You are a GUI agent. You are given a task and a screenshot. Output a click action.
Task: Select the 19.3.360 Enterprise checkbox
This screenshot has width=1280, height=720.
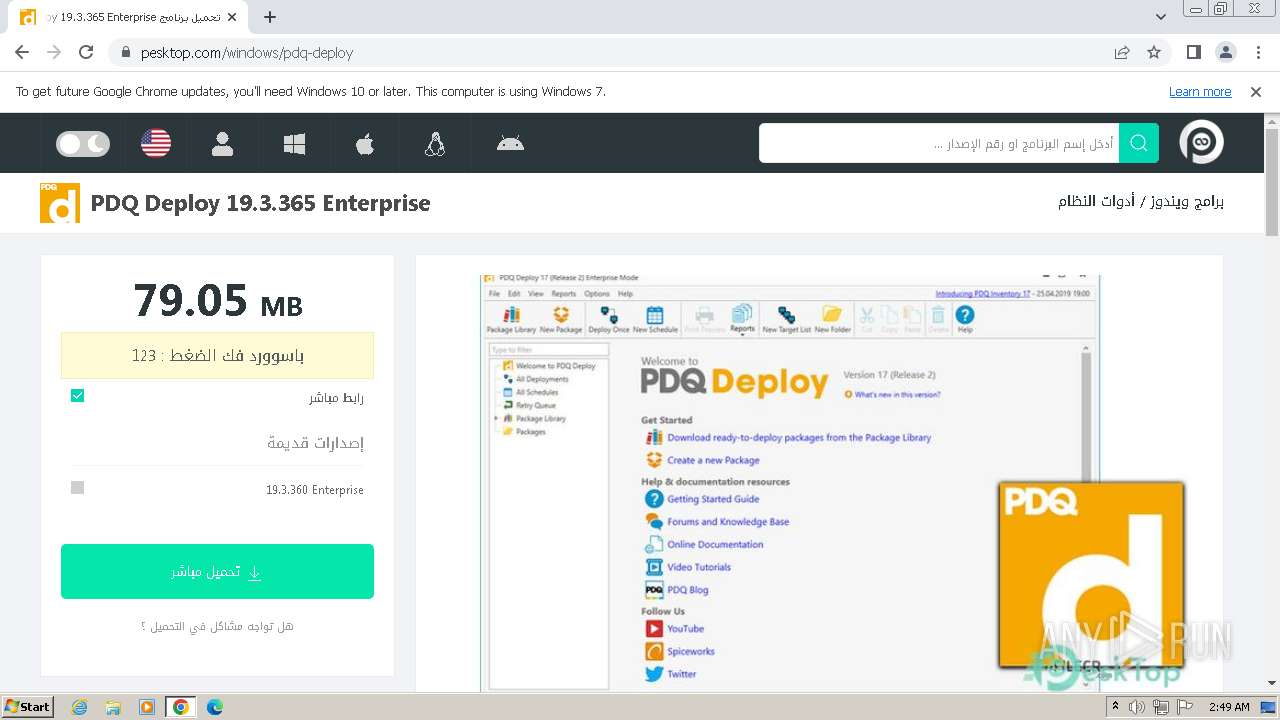pos(78,488)
